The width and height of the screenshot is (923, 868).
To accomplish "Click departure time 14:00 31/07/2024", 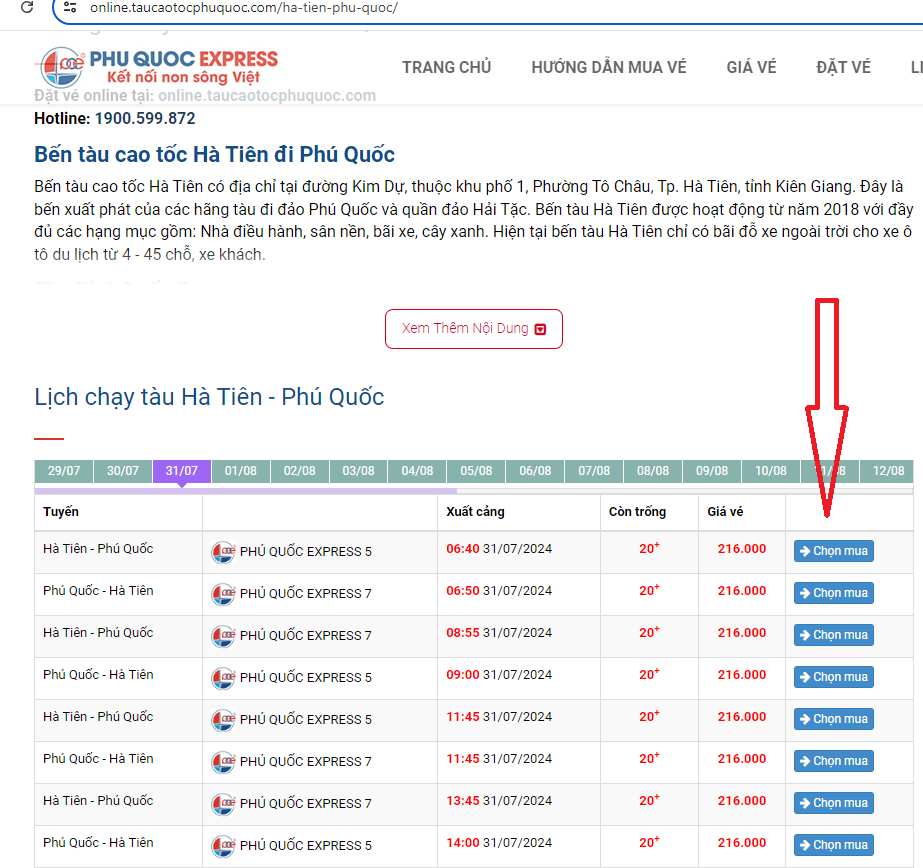I will point(499,843).
